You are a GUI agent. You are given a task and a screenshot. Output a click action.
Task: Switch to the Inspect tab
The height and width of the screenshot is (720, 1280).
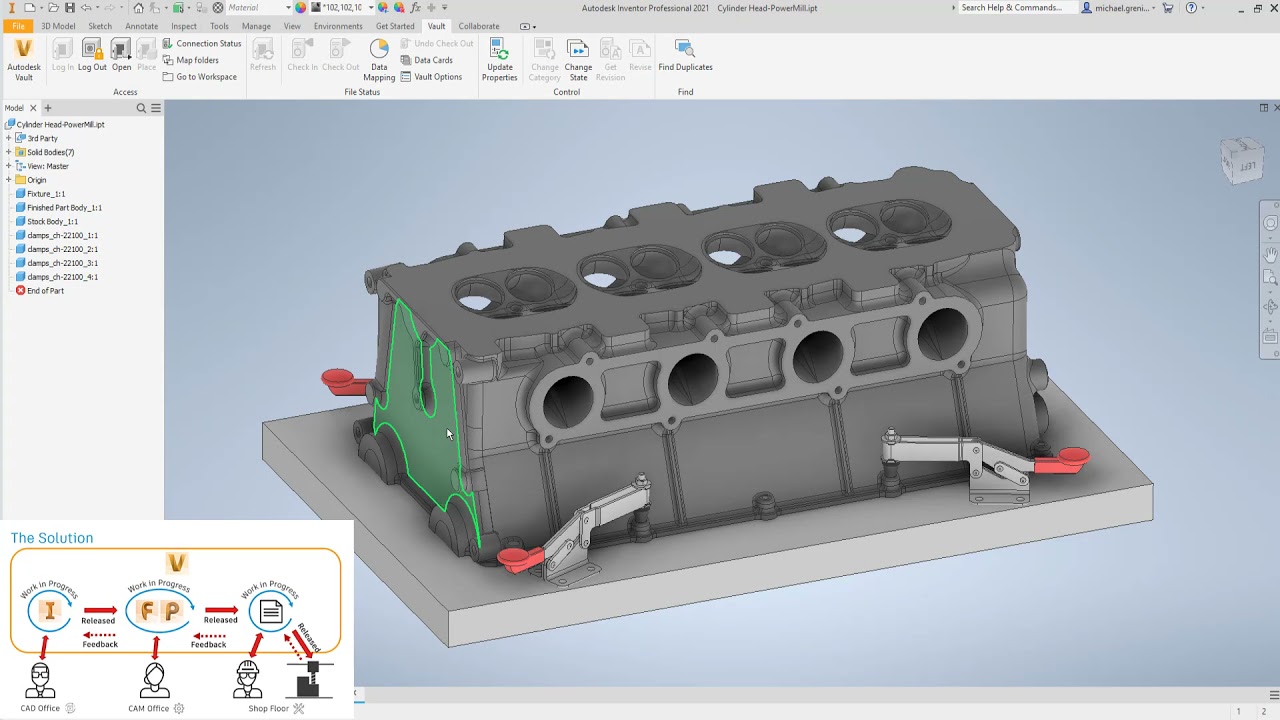point(184,26)
